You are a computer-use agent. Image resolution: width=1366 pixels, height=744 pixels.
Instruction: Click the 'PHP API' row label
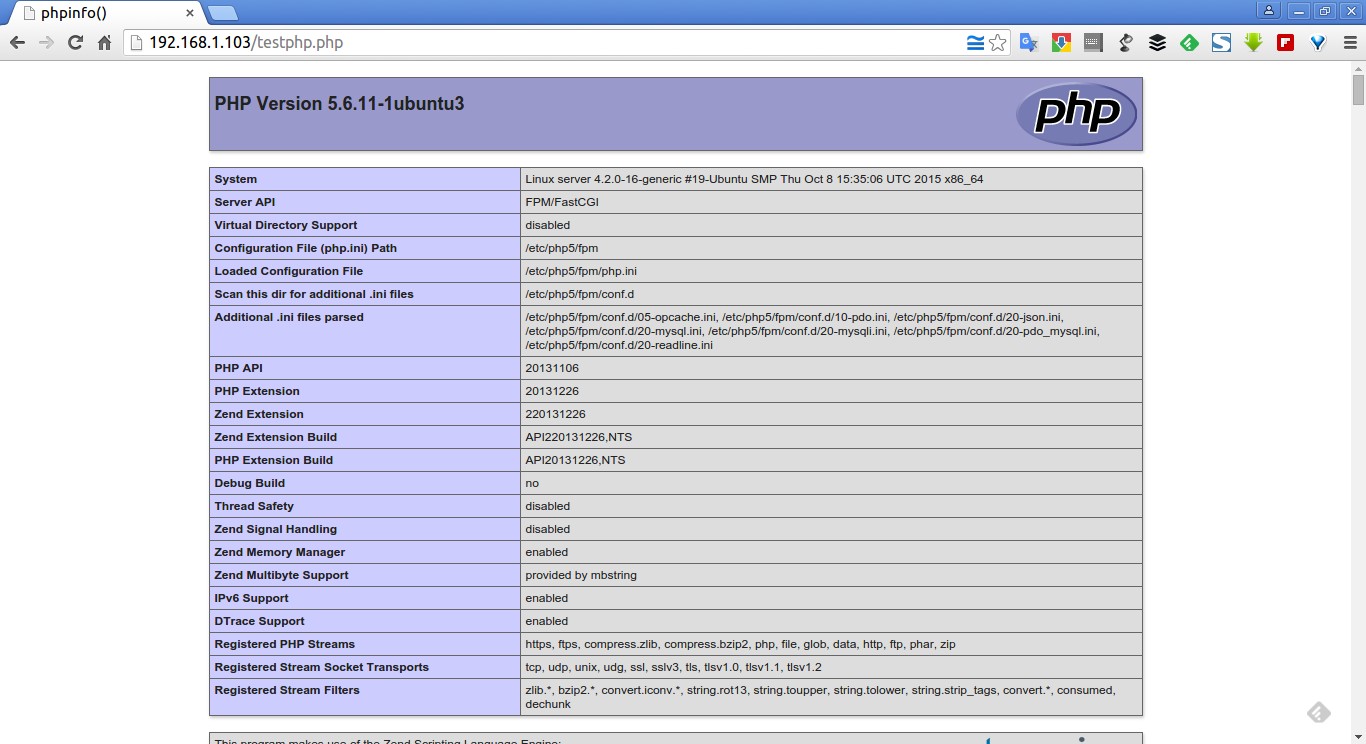coord(238,368)
